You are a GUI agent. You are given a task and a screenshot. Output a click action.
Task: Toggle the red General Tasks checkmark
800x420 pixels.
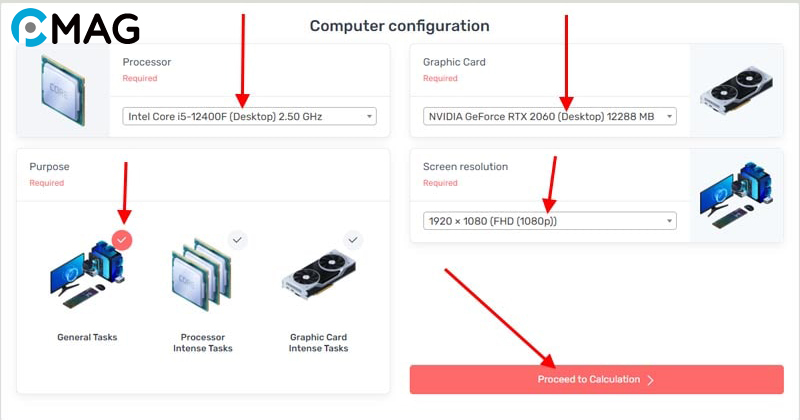tap(121, 240)
